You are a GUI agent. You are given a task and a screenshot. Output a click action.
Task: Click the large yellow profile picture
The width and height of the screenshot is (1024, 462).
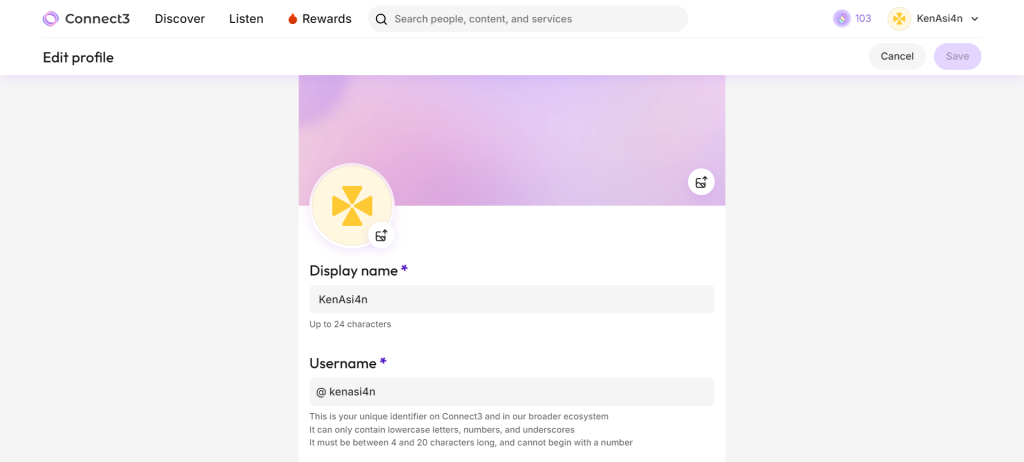pos(351,205)
